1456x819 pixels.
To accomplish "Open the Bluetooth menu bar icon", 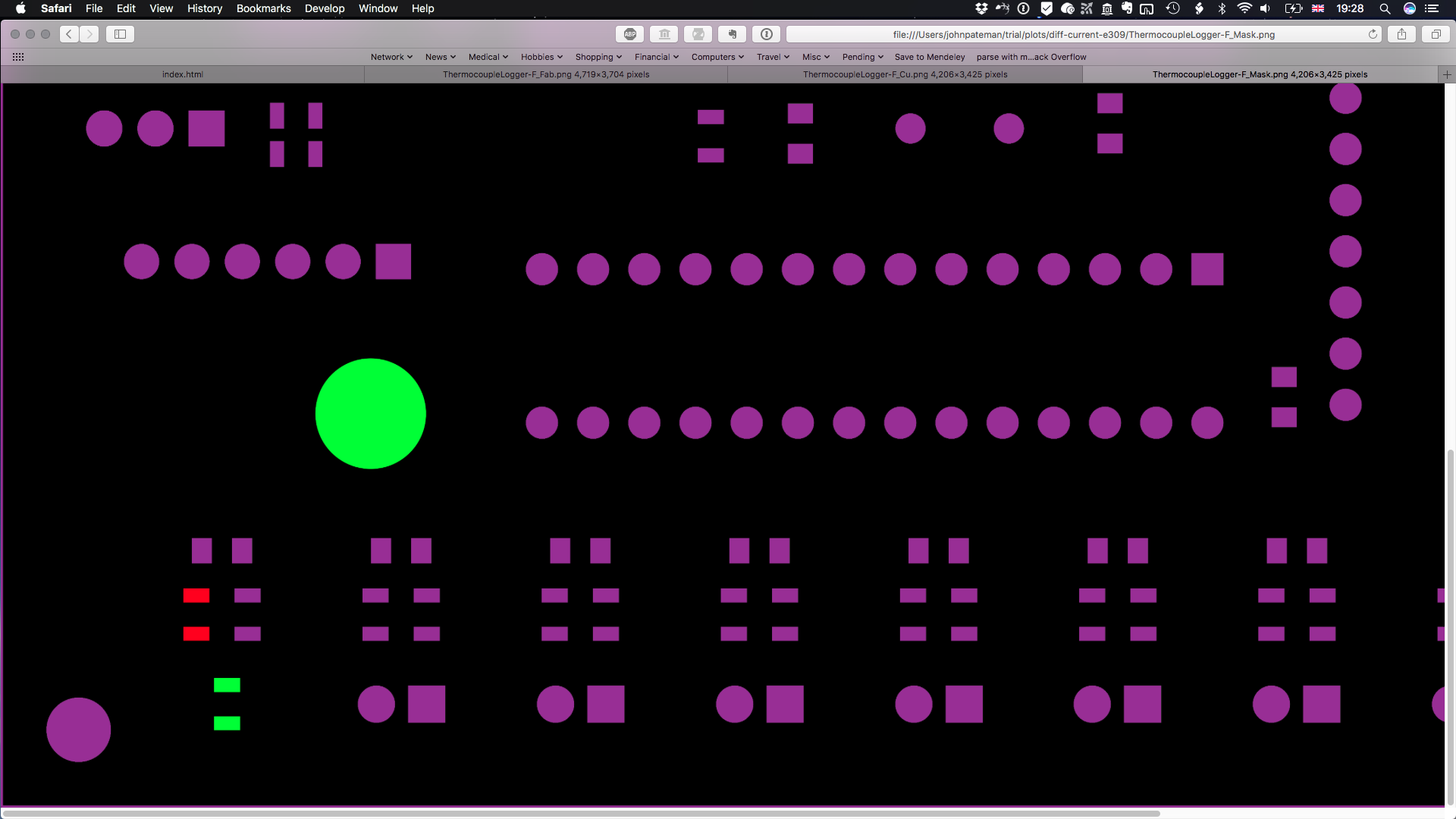I will pos(1222,8).
